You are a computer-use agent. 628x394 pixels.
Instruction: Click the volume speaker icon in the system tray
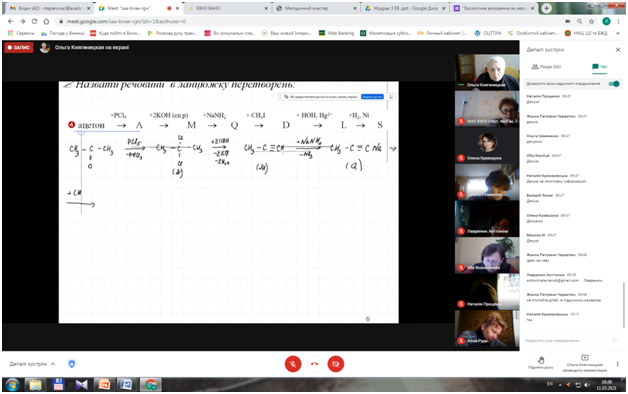tap(587, 385)
